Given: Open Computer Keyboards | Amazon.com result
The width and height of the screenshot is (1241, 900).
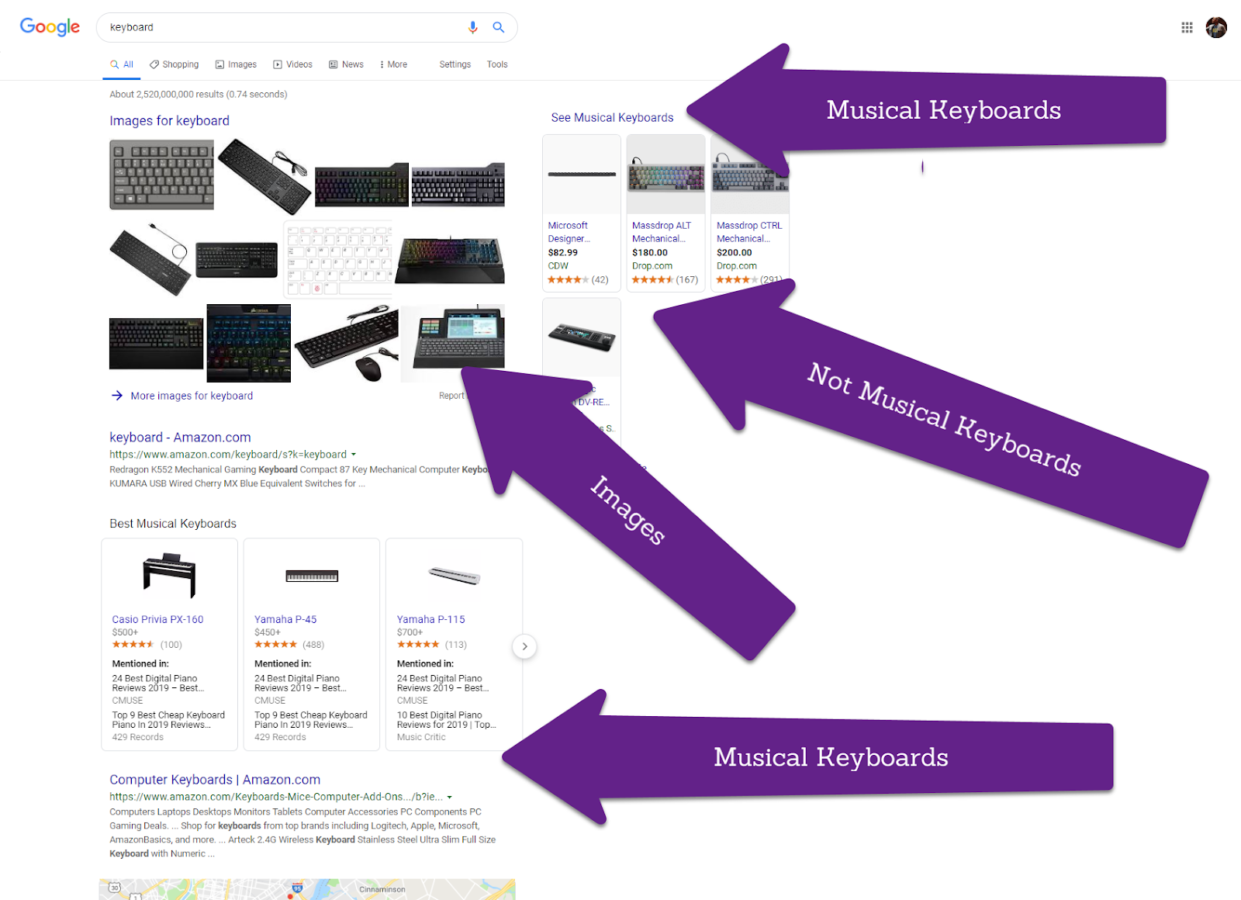Looking at the screenshot, I should [x=215, y=780].
